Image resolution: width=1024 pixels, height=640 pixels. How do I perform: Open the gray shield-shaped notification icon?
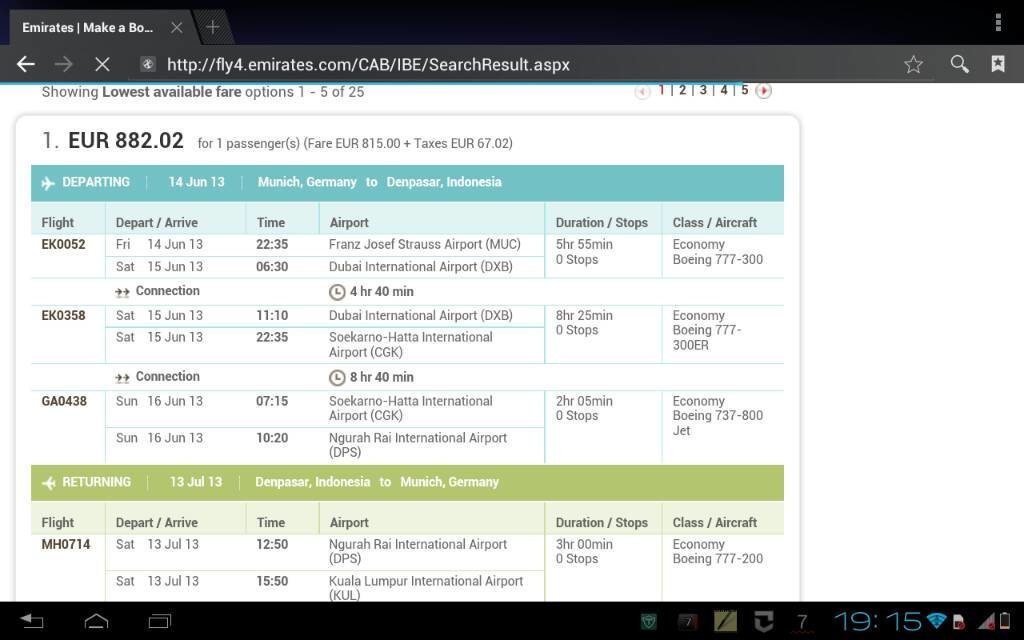pyautogui.click(x=763, y=622)
